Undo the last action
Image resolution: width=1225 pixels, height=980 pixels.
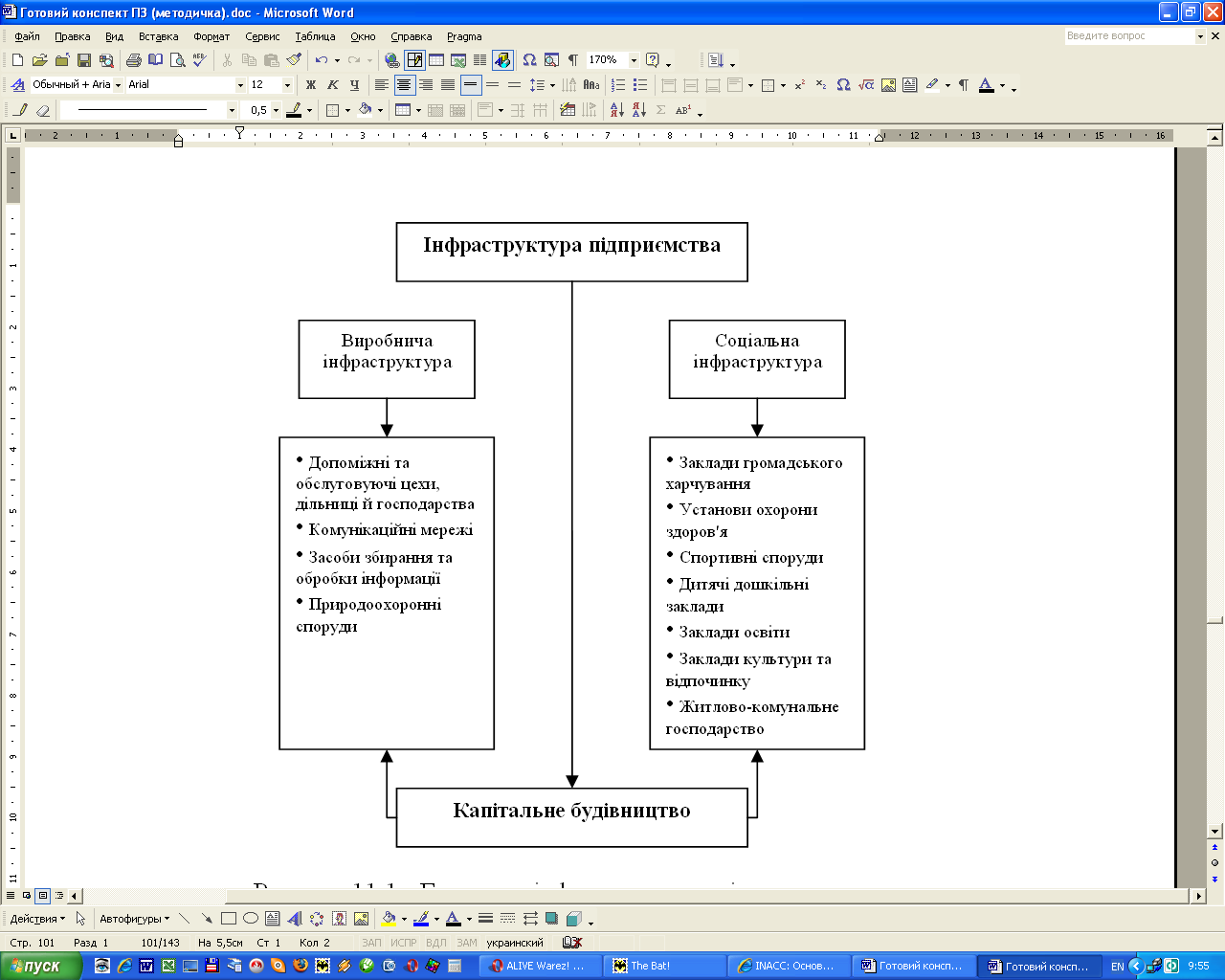click(x=322, y=60)
